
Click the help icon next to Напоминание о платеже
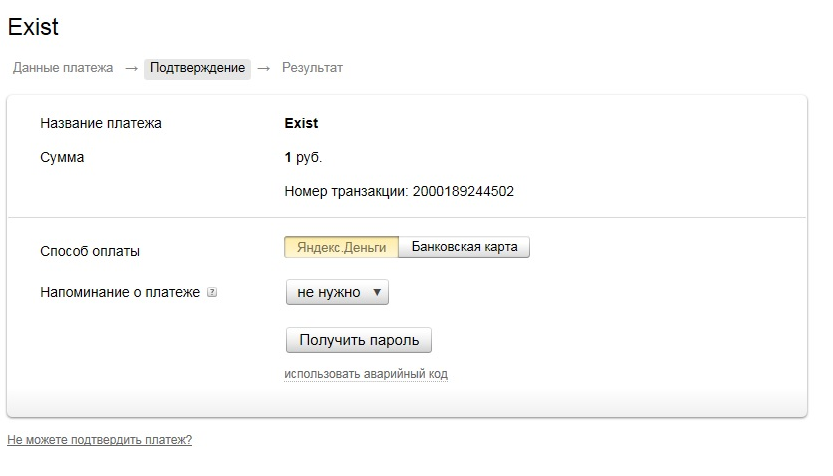point(212,293)
